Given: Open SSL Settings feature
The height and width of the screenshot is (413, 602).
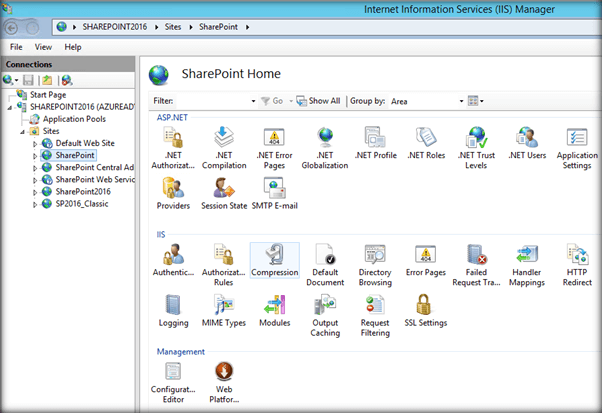Looking at the screenshot, I should 426,311.
